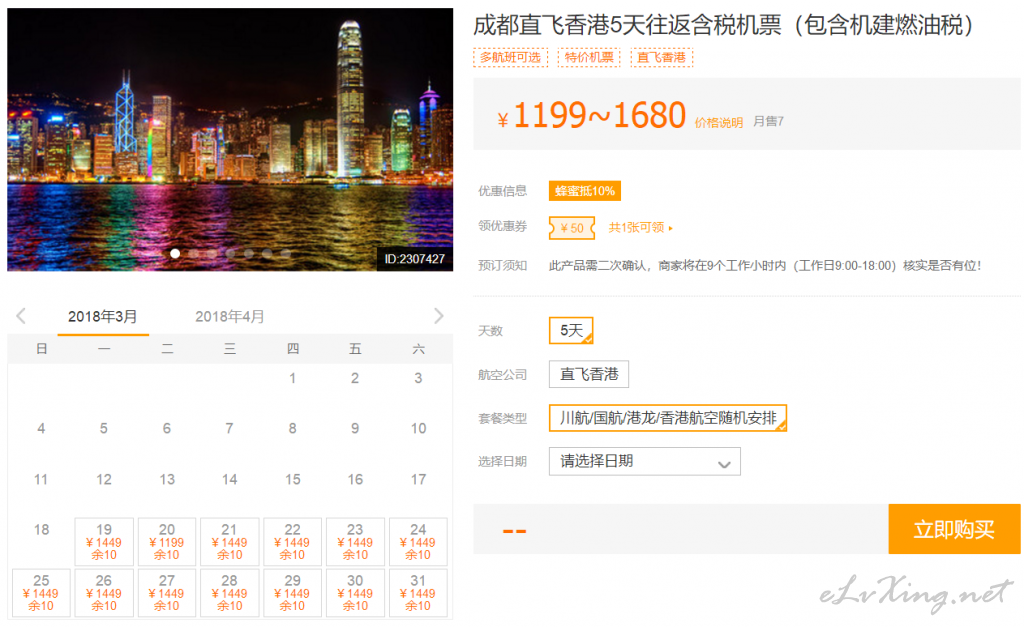
Task: Select March 31 date cell
Action: point(418,592)
